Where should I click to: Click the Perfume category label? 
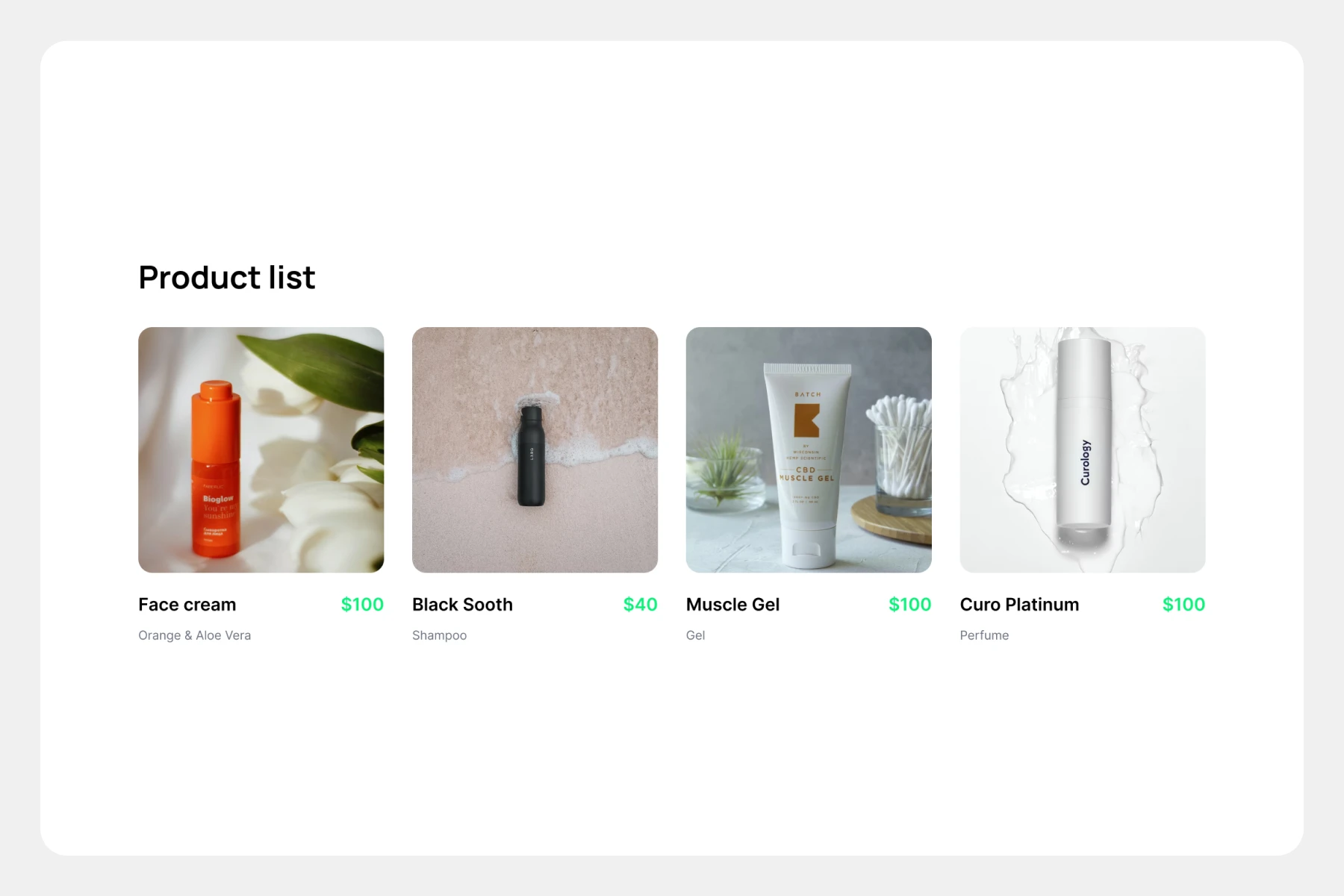[984, 635]
